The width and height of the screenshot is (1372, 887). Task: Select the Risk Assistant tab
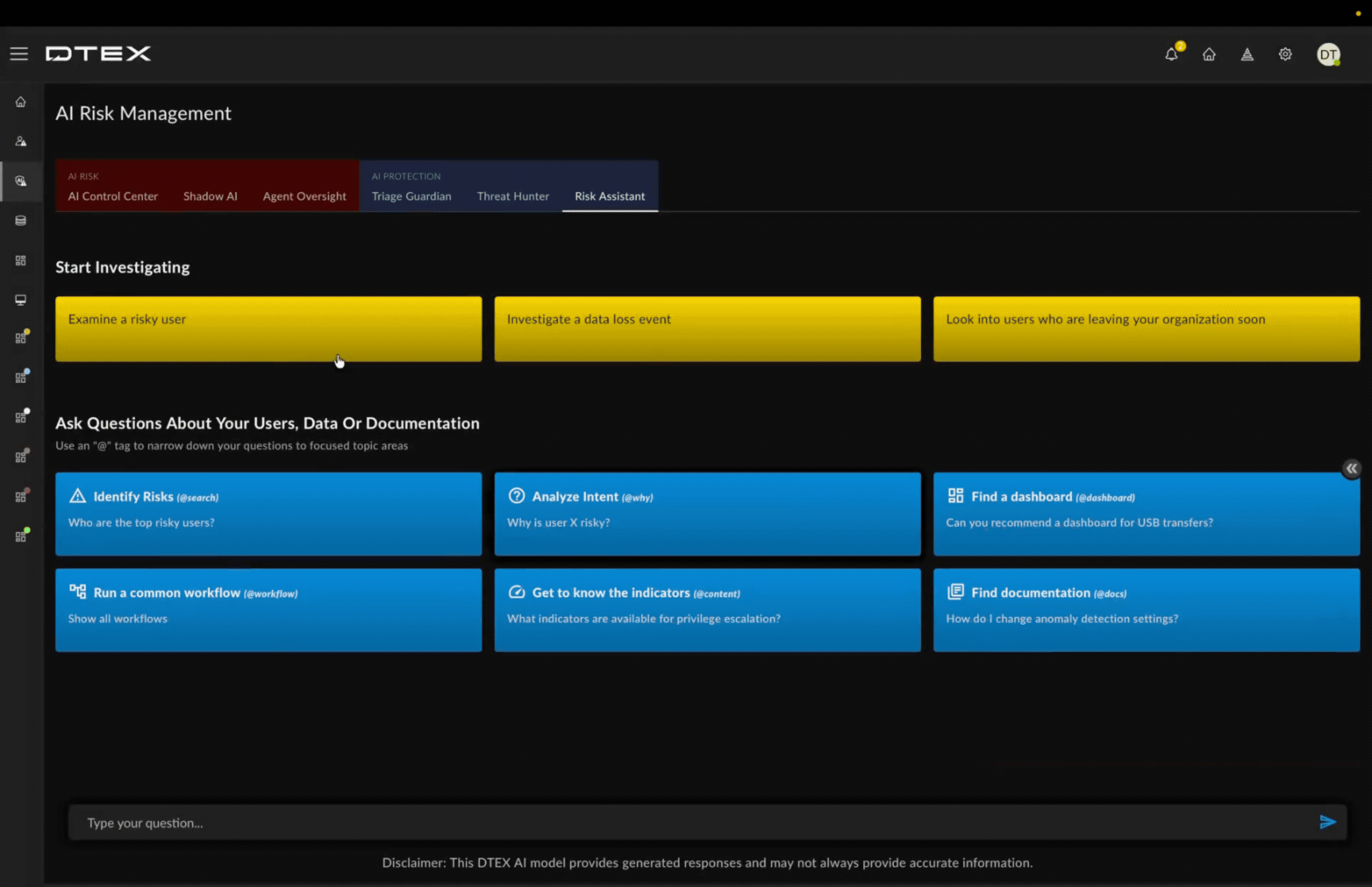pos(610,196)
